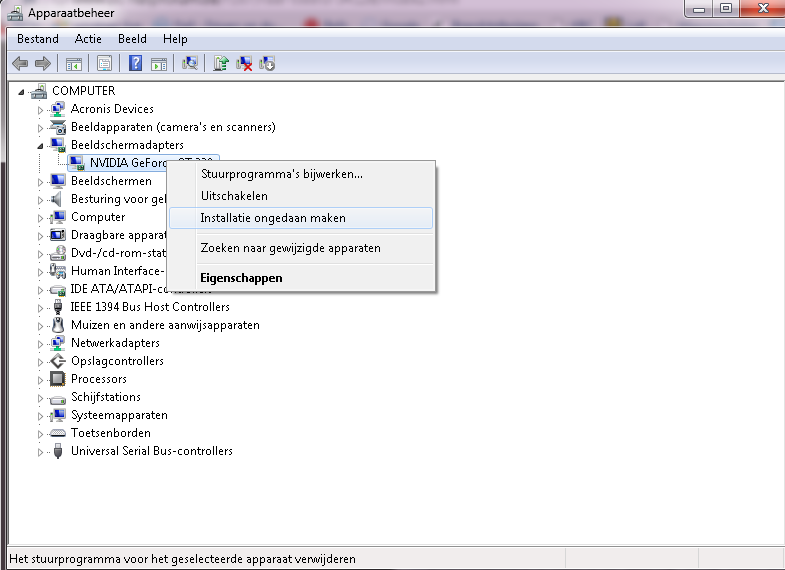Click the Properties sheet toolbar icon

(103, 63)
